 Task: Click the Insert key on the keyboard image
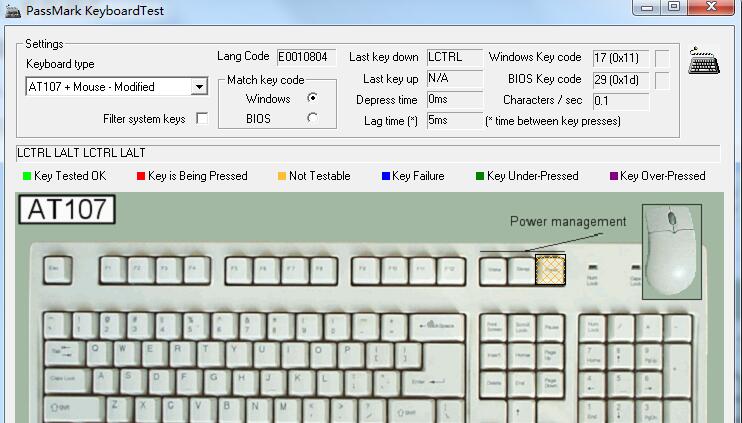click(x=494, y=357)
